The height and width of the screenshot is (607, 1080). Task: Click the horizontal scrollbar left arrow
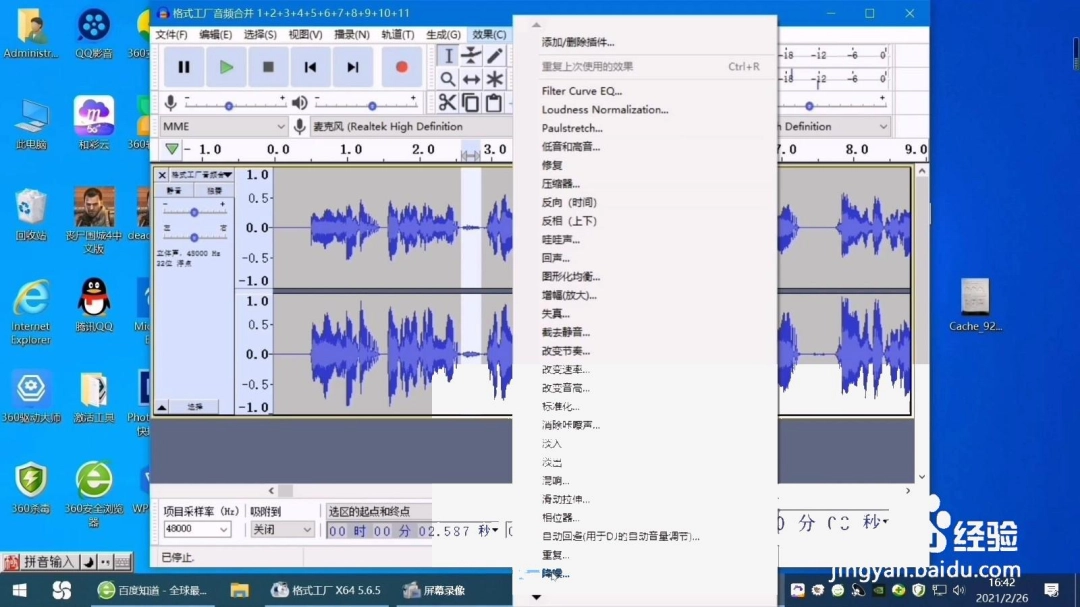[x=271, y=491]
